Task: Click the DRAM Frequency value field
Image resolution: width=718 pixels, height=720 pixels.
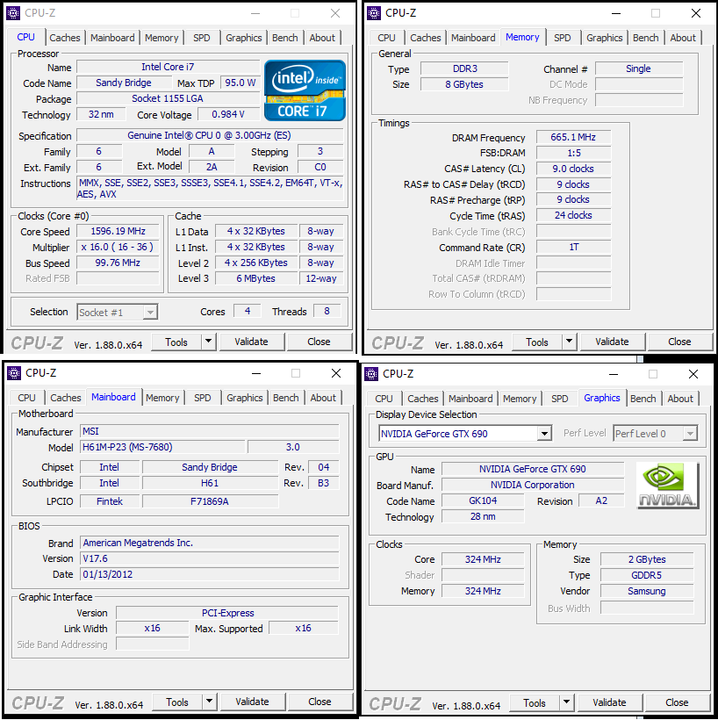Action: (x=573, y=138)
